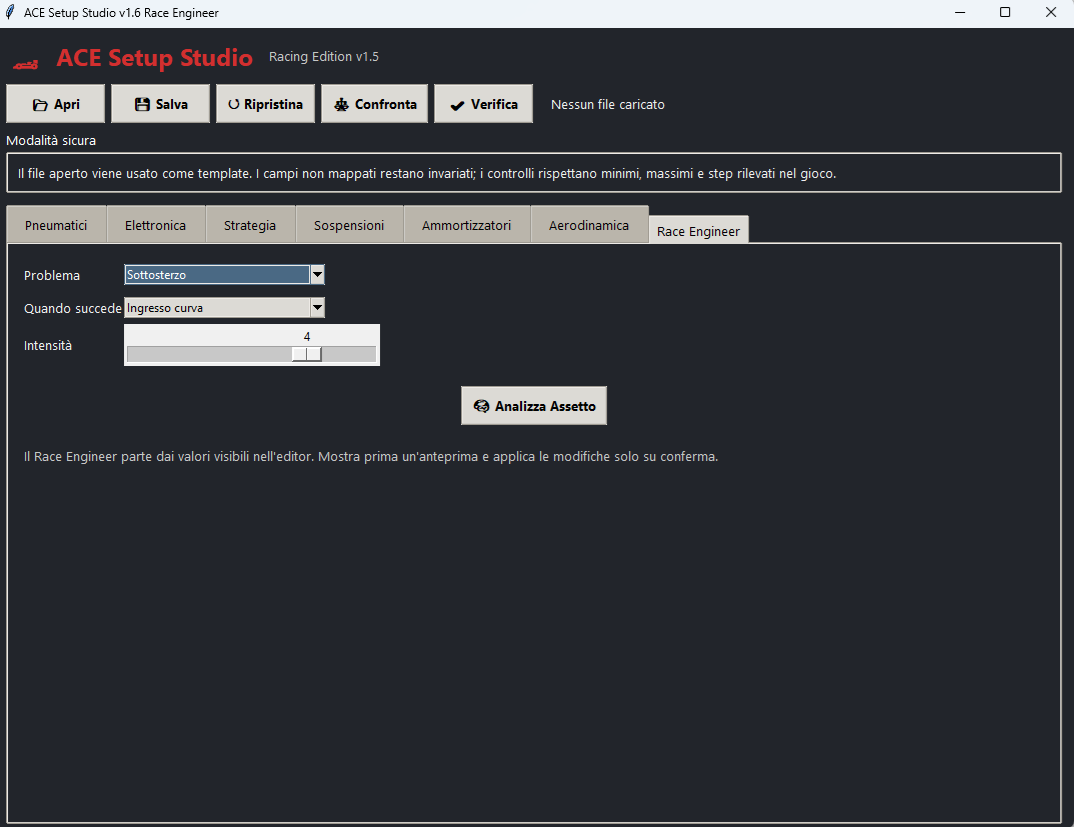Maximize the ACE Setup Studio window

[x=1005, y=12]
